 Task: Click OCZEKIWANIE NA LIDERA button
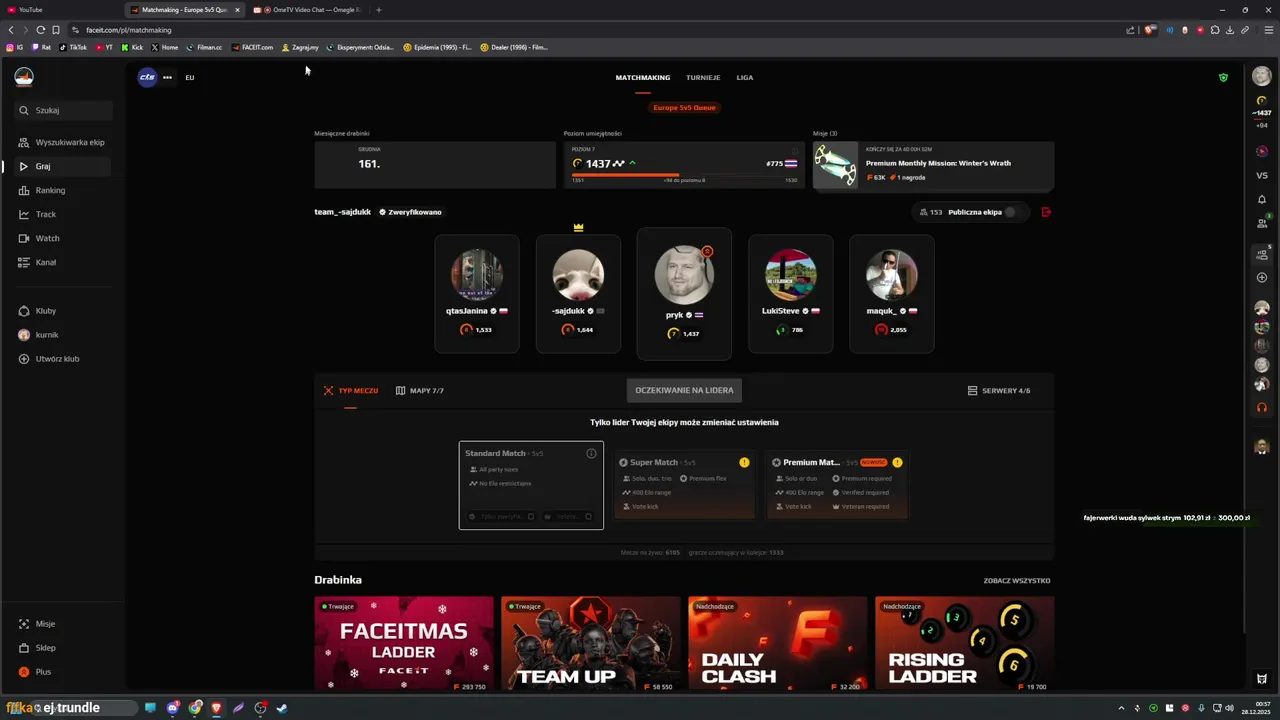pyautogui.click(x=684, y=390)
